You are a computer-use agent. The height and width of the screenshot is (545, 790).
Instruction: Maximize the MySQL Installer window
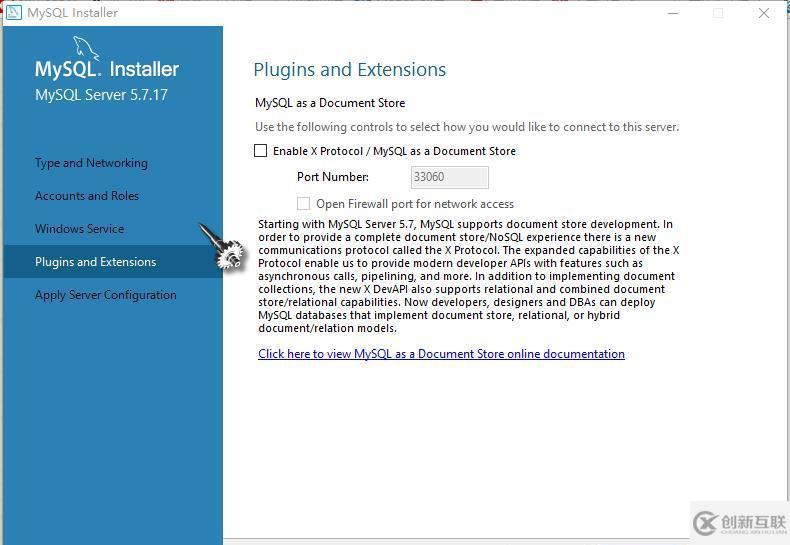(718, 13)
